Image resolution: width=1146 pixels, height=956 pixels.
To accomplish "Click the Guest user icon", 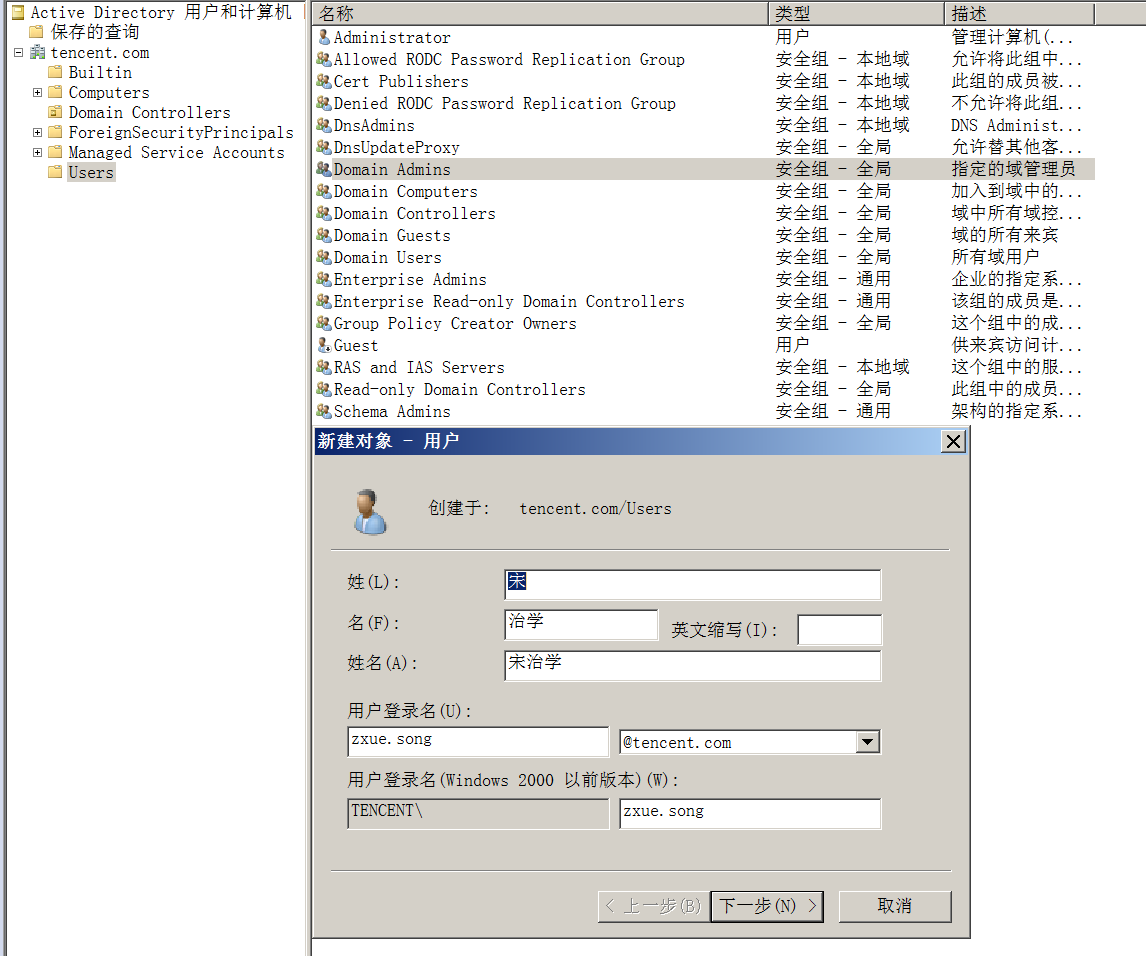I will pos(325,344).
